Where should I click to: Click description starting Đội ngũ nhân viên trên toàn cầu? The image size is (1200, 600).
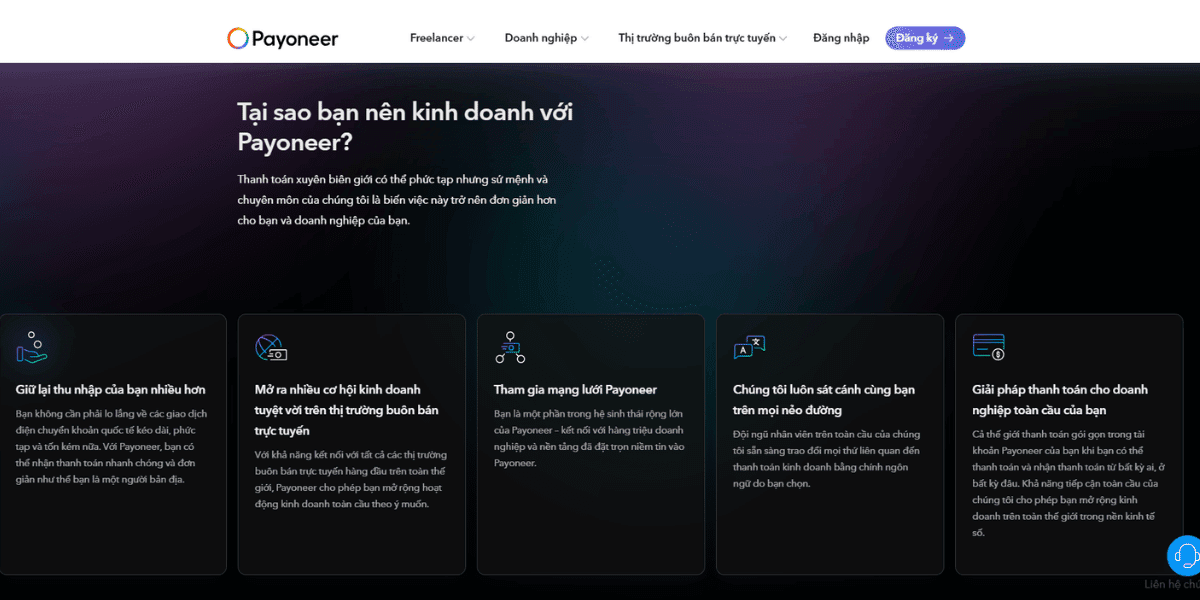(x=827, y=459)
